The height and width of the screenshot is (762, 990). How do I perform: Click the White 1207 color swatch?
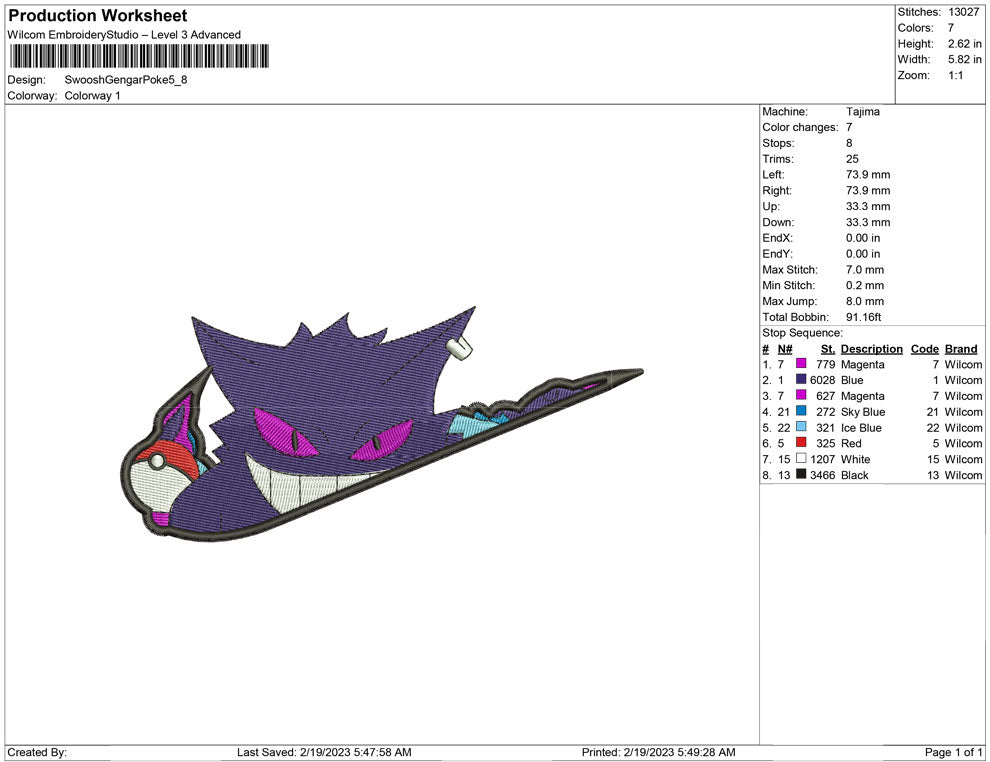pos(801,458)
